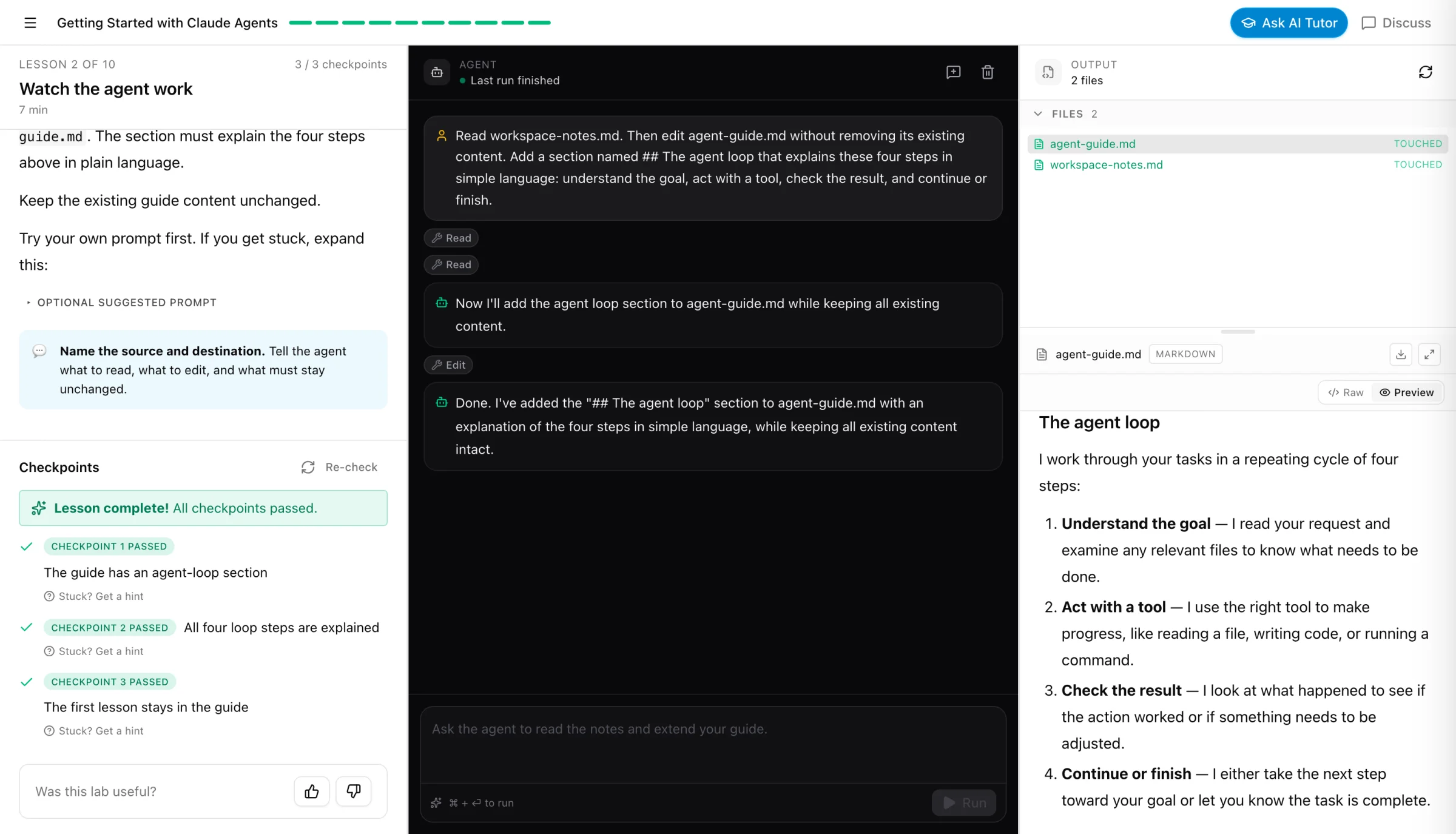The image size is (1456, 834).
Task: Click the last lesson progress segment
Action: [539, 22]
